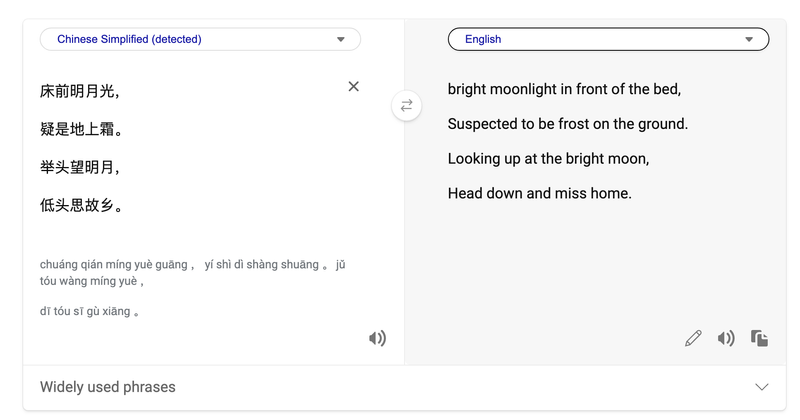Click the 'Suspected to be frost on the ground' line
The height and width of the screenshot is (420, 800).
(x=567, y=124)
